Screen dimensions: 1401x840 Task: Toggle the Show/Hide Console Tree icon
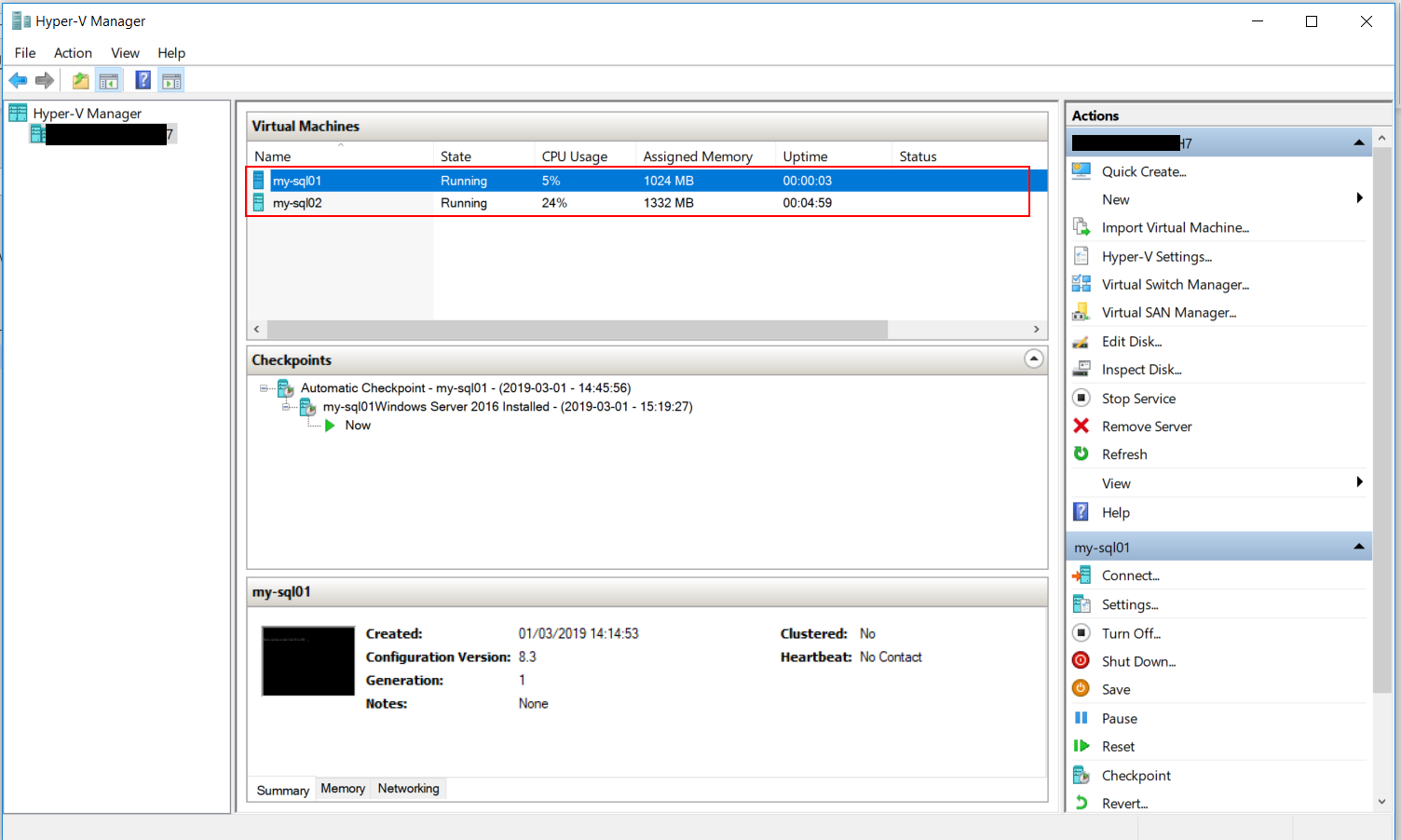109,81
